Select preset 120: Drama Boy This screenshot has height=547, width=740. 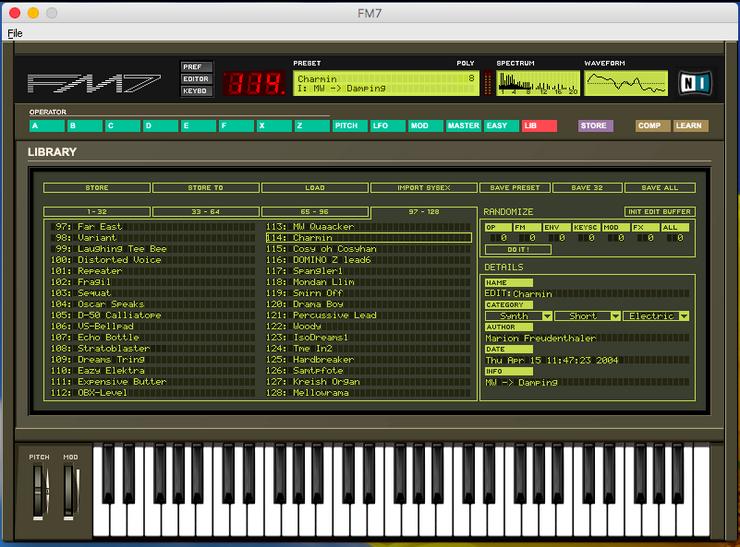click(x=320, y=304)
